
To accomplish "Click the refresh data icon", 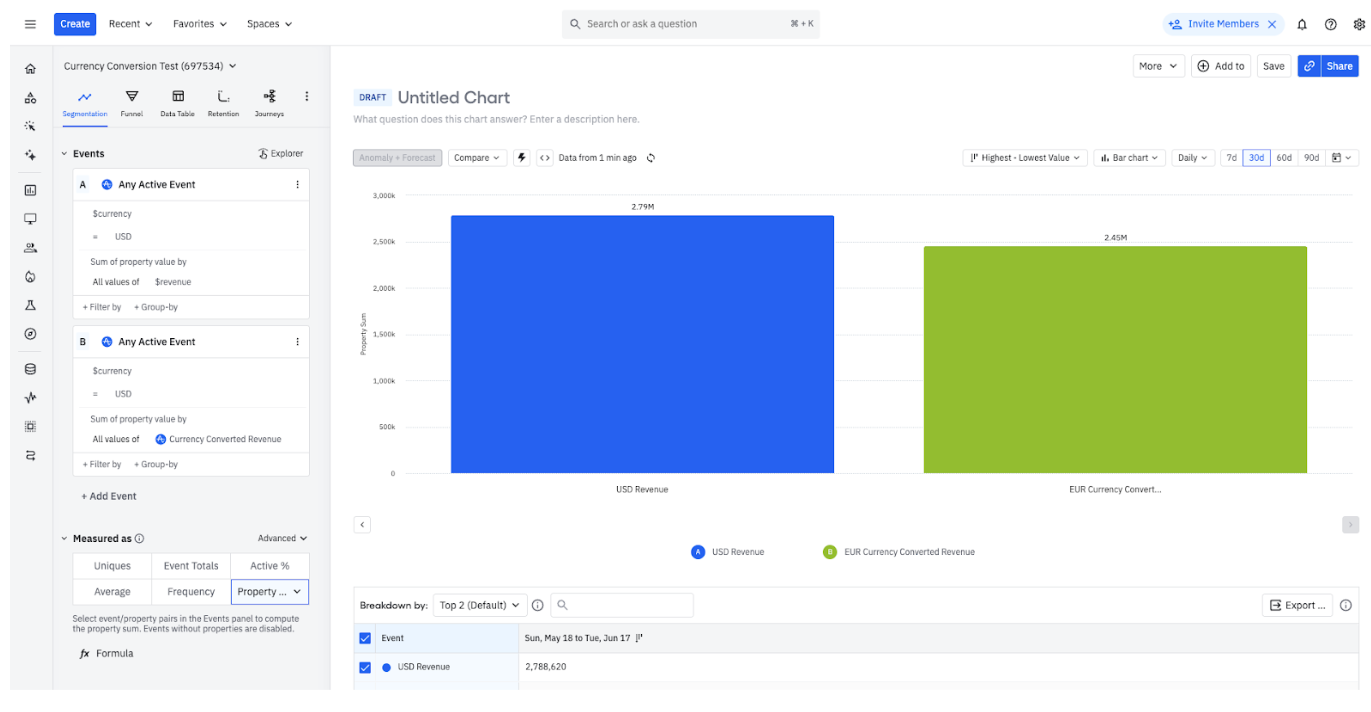I will pos(651,158).
